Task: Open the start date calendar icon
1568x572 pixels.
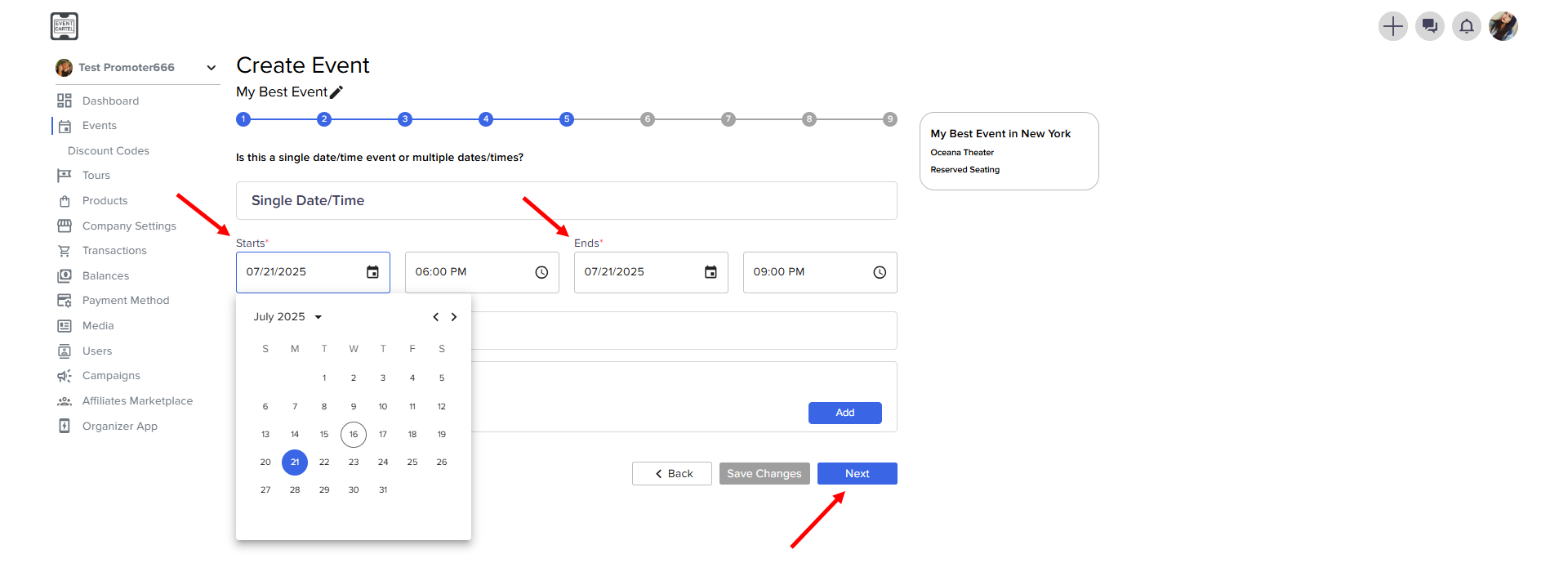Action: click(372, 272)
